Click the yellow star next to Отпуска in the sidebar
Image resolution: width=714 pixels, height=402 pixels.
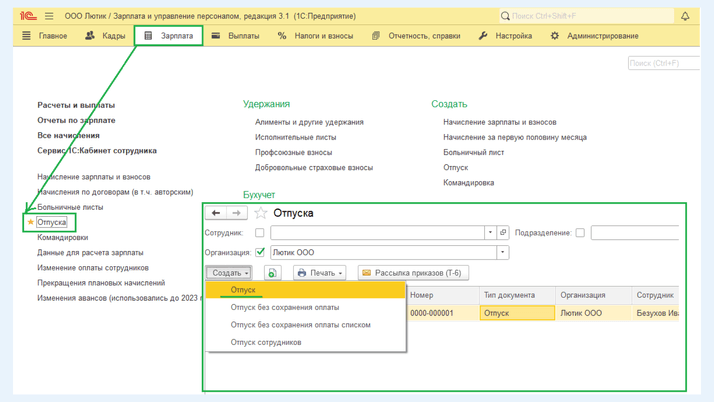31,222
